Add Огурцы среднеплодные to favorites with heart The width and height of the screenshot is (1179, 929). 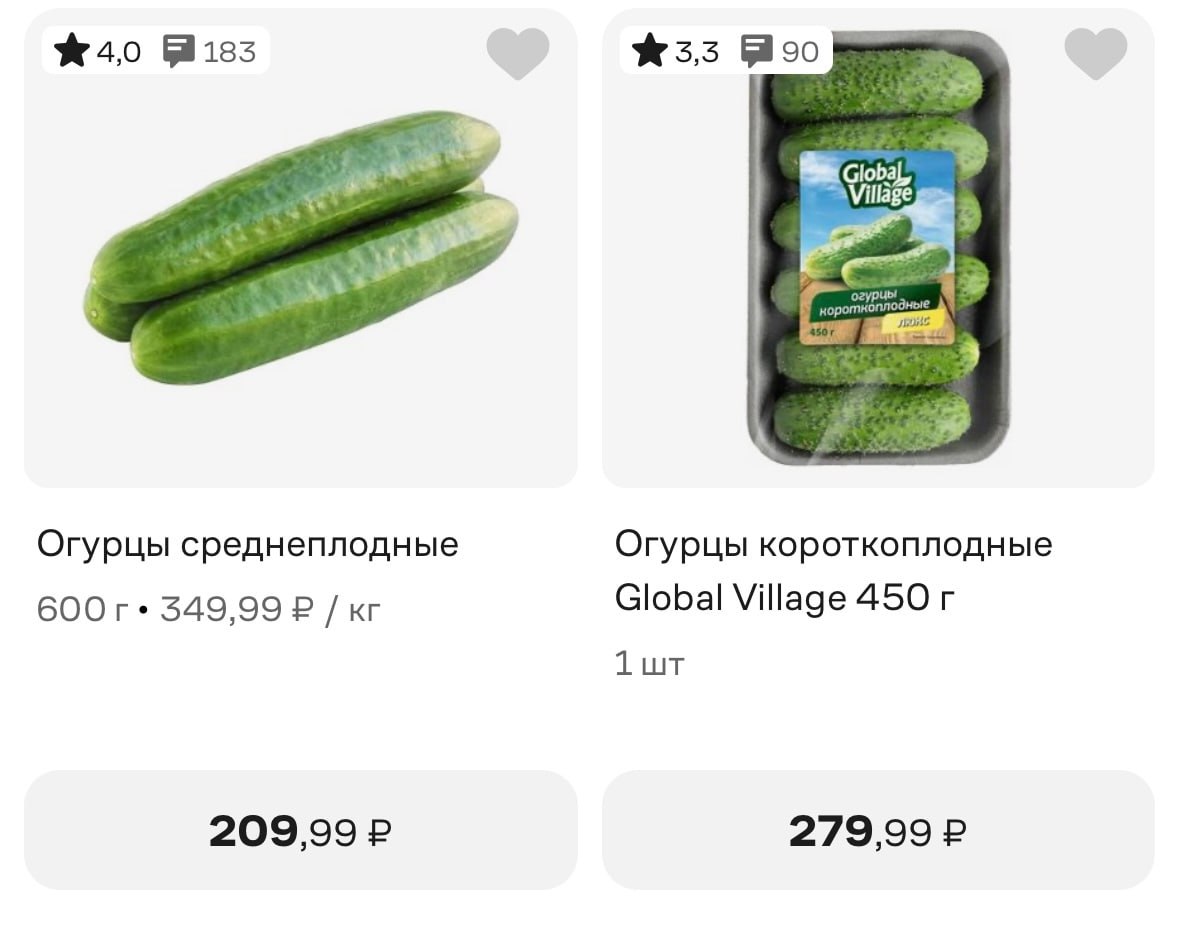[517, 52]
